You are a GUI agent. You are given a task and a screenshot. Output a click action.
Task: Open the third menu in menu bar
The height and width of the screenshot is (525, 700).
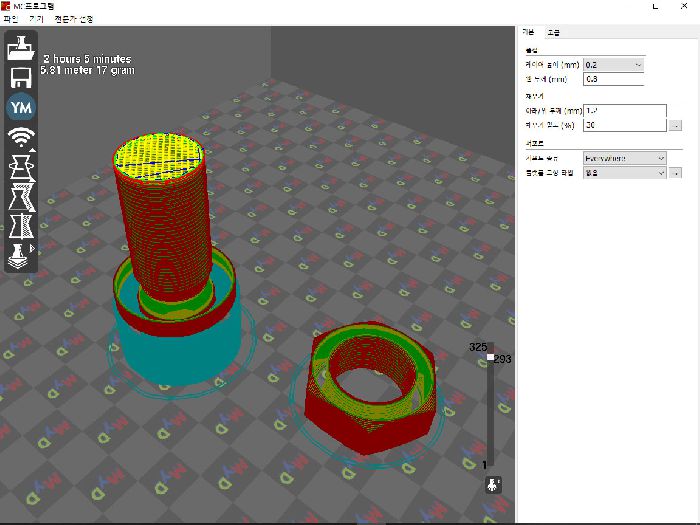[74, 19]
